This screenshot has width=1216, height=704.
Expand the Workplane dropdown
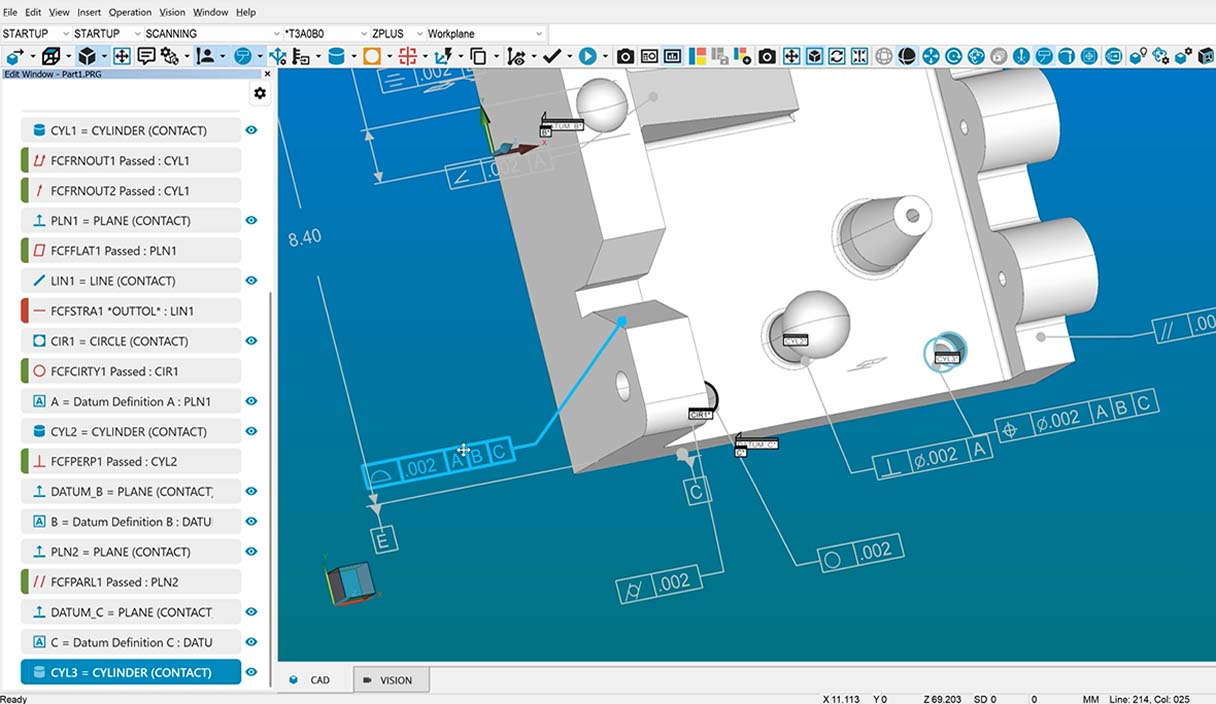[x=538, y=34]
